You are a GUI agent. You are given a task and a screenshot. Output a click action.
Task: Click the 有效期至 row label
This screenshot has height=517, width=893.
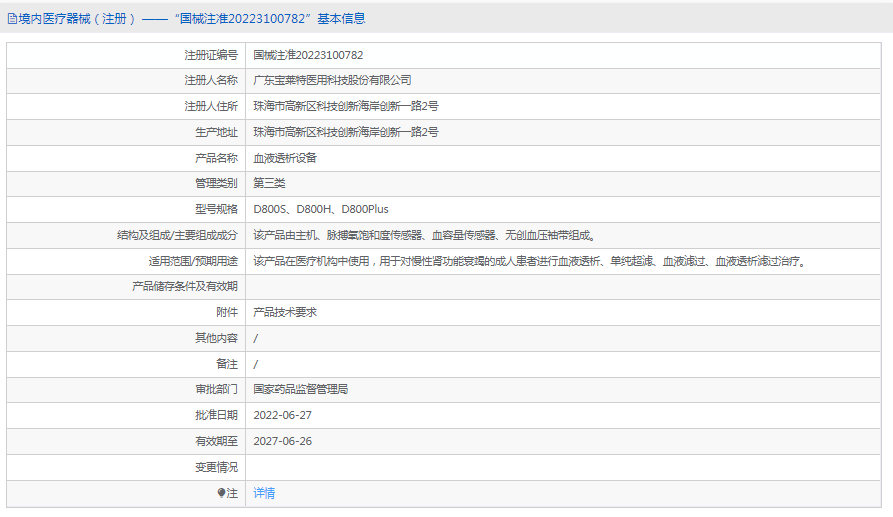(216, 441)
